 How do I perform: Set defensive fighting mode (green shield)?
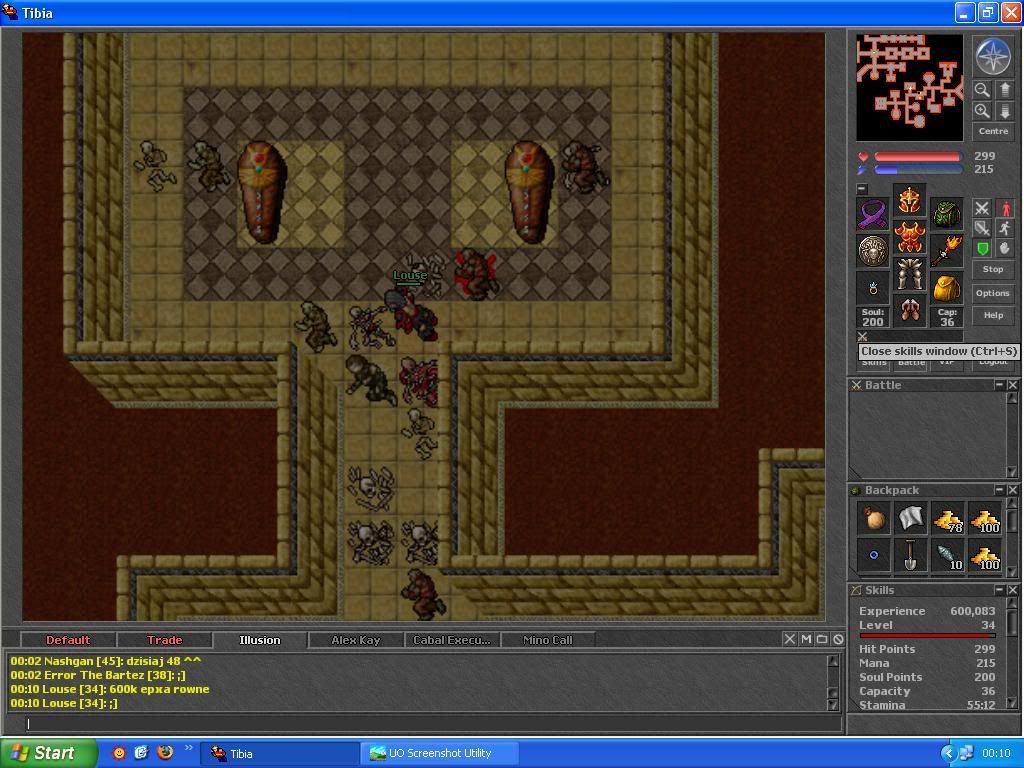982,249
